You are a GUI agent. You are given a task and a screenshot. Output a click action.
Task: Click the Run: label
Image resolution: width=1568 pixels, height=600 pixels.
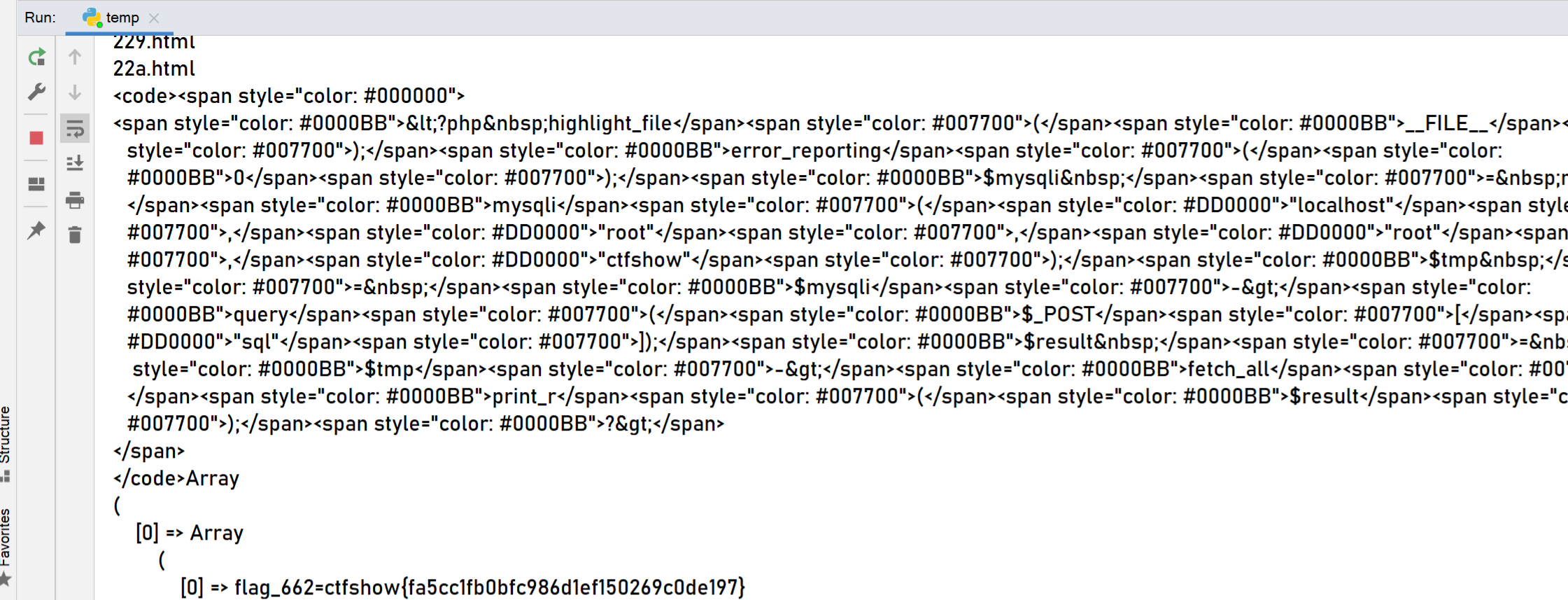40,18
